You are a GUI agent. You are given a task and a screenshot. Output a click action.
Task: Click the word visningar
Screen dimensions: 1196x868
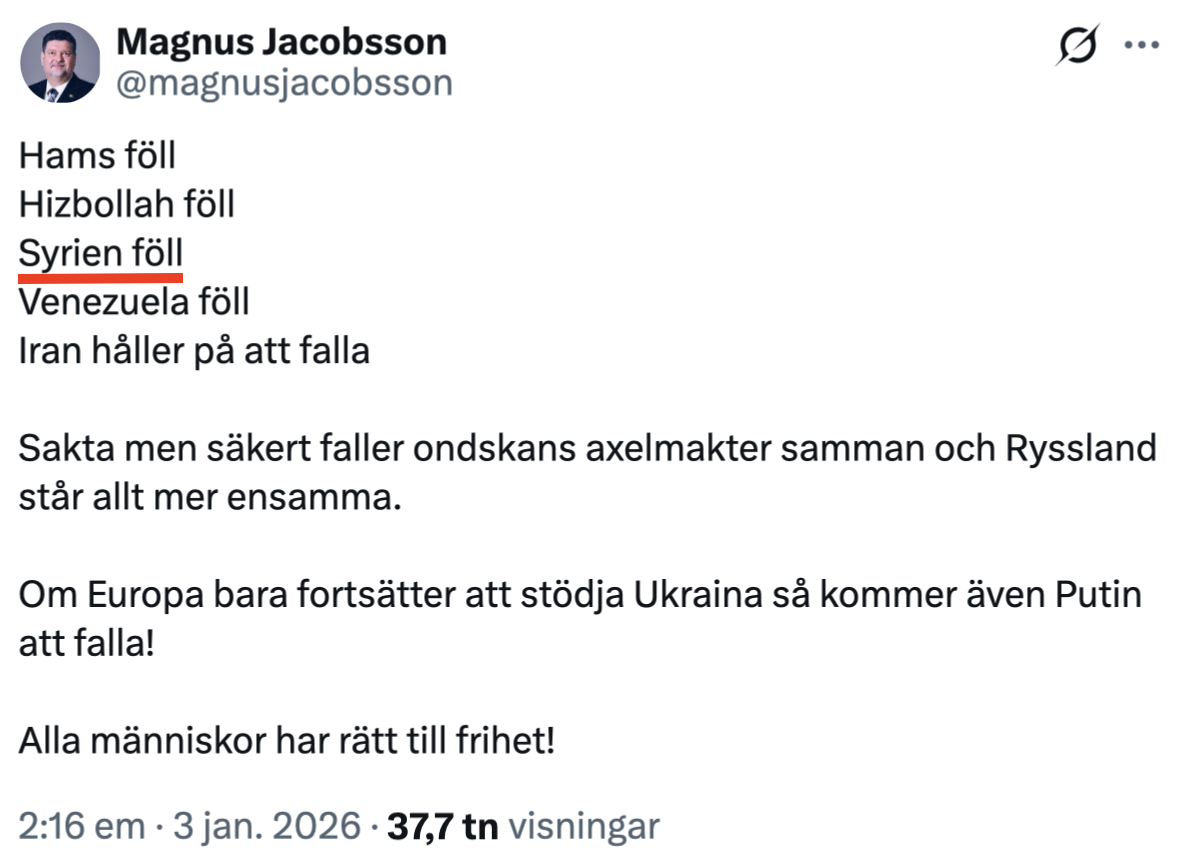[x=584, y=826]
